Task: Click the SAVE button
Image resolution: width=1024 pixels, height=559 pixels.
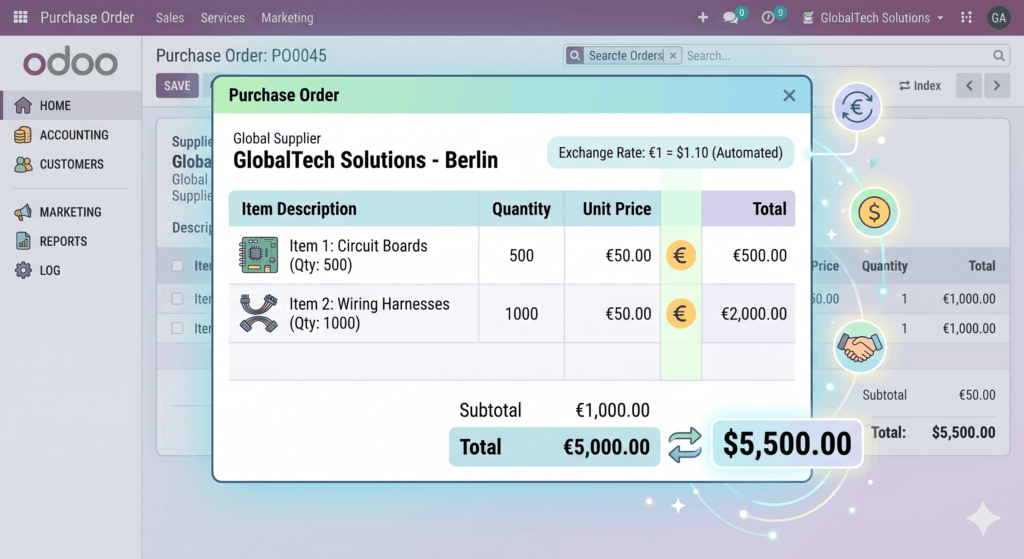Action: (177, 86)
